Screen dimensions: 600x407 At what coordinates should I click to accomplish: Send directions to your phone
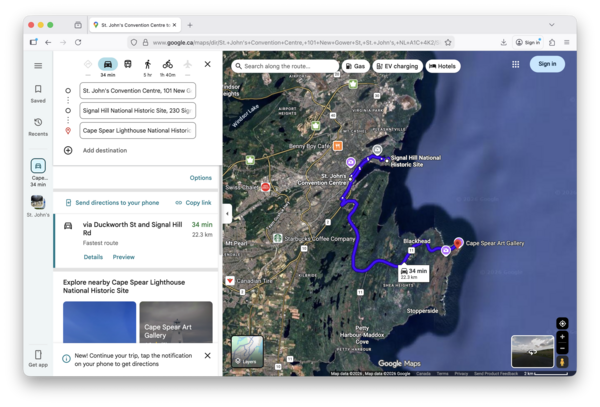112,203
